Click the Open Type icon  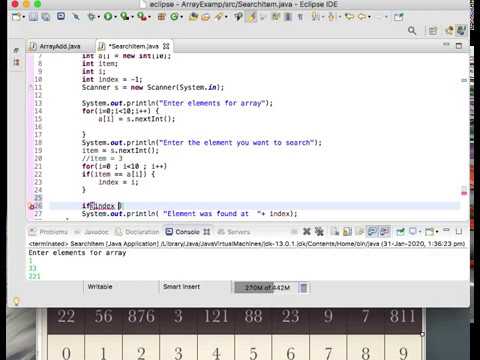[x=193, y=16]
